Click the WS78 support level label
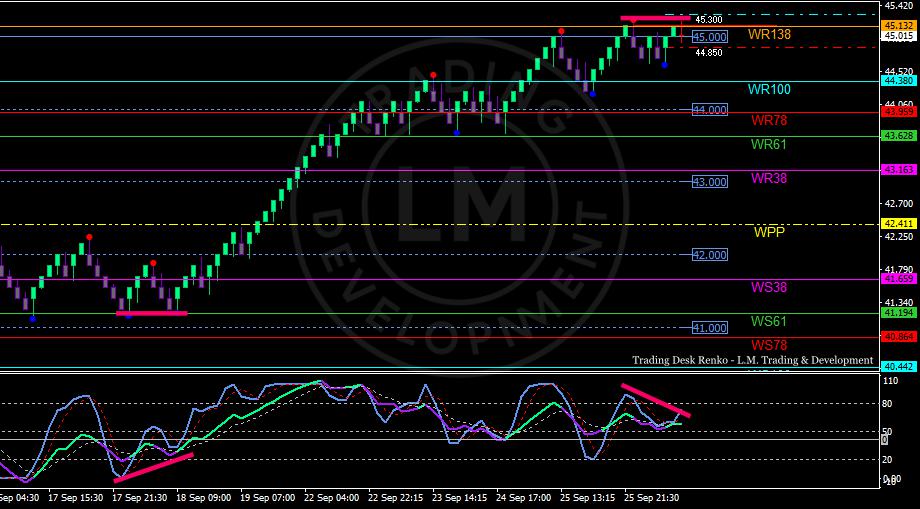 pos(769,345)
